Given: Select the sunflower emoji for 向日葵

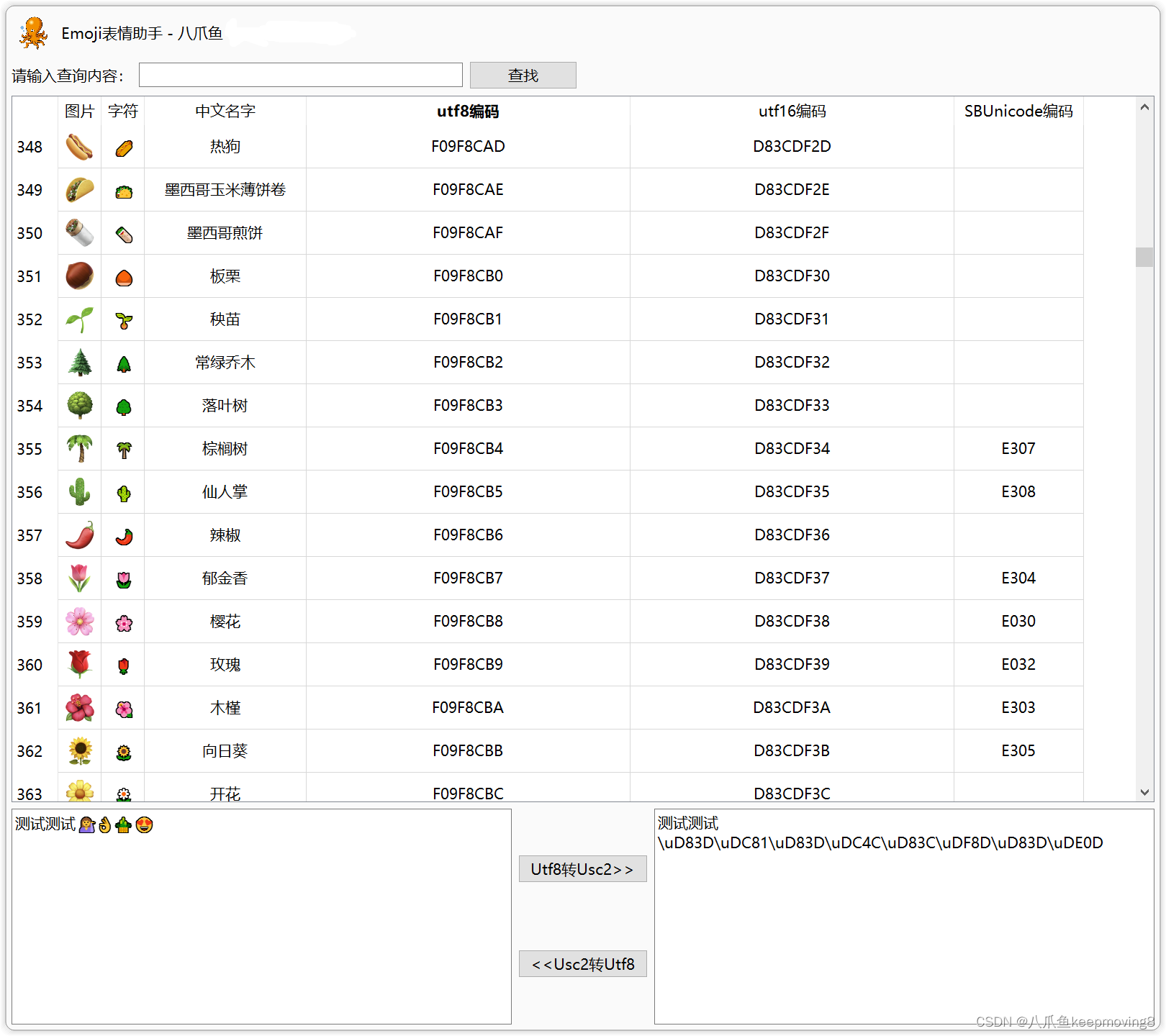Looking at the screenshot, I should [x=79, y=751].
